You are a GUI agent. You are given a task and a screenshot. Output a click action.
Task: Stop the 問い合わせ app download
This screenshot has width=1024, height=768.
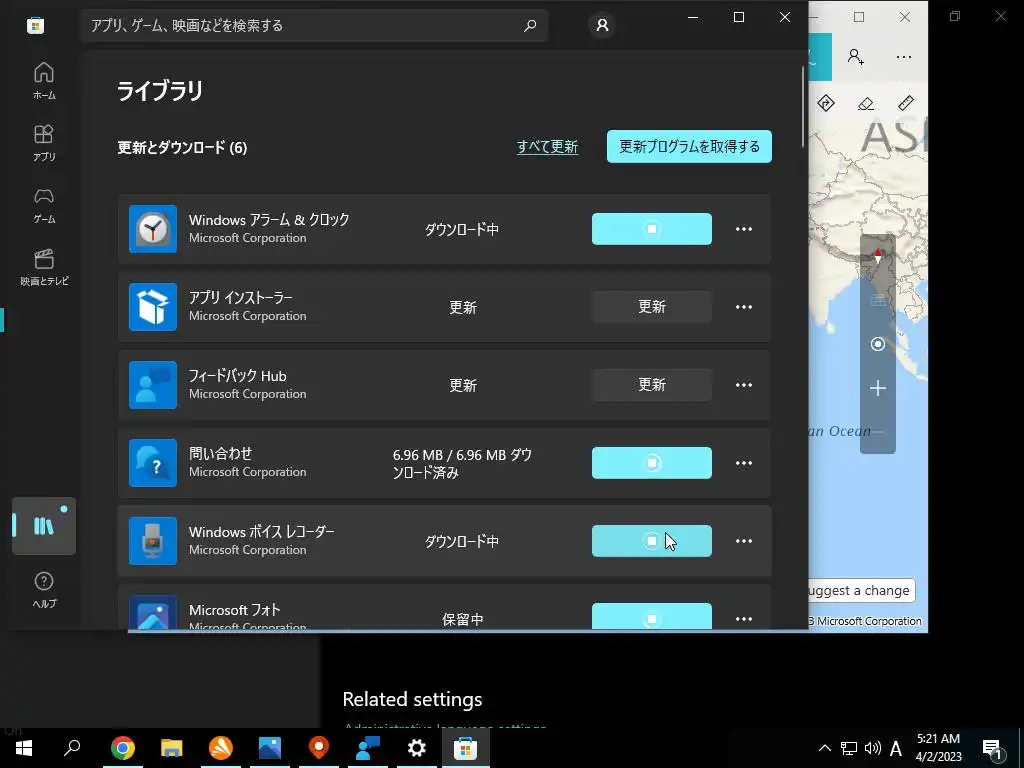(652, 463)
